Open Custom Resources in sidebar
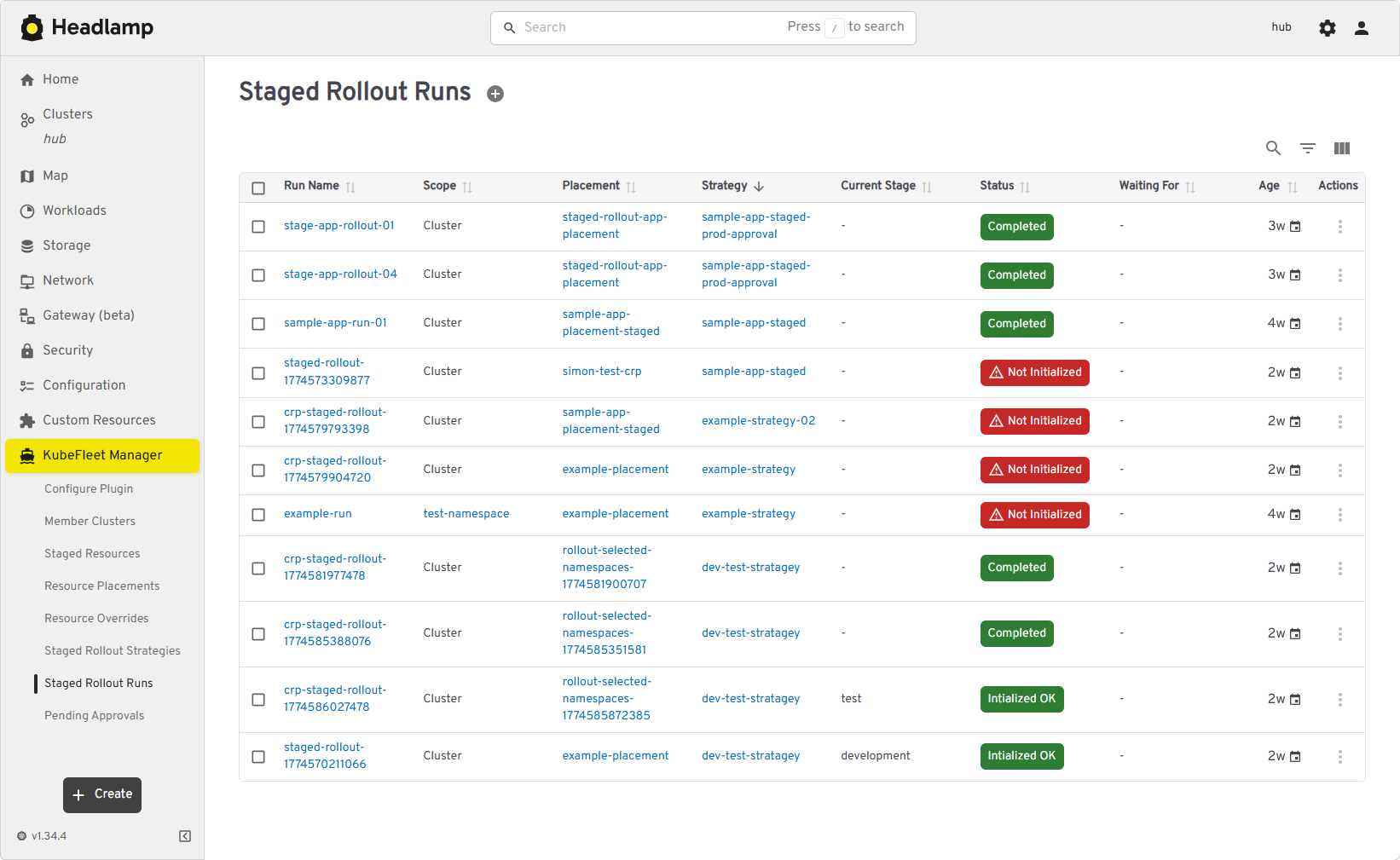1400x860 pixels. (102, 420)
